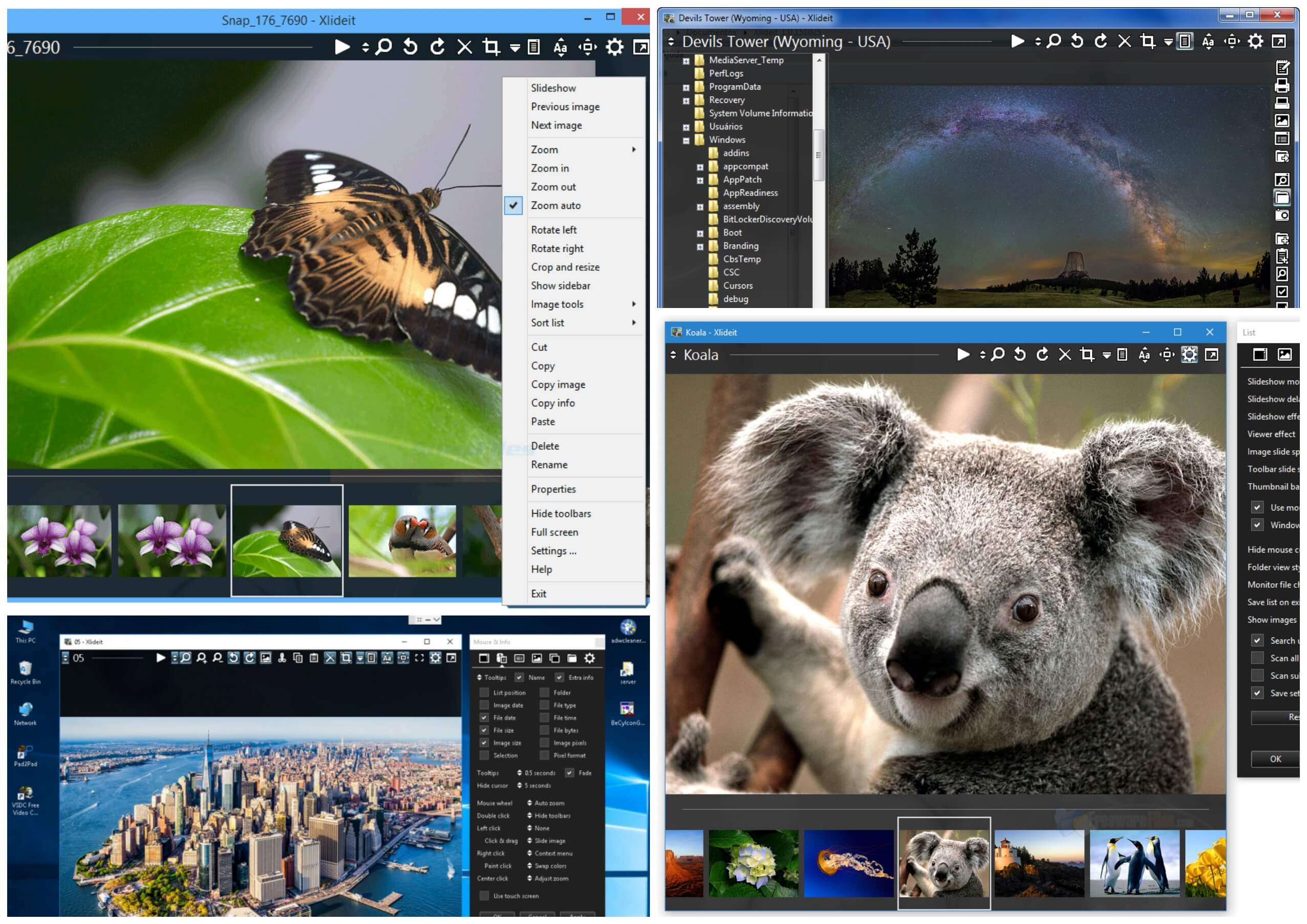Click rotate left icon in Devils Tower toolbar
The height and width of the screenshot is (924, 1307).
(1077, 41)
